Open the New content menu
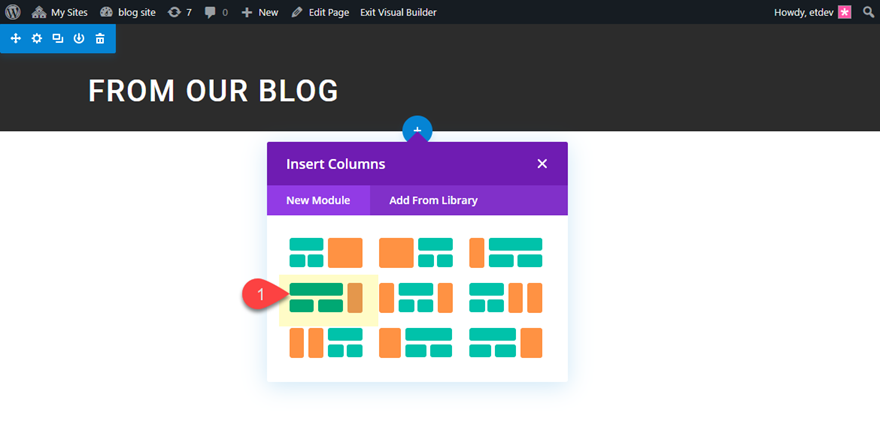Screen dimensions: 880x425 pos(260,12)
